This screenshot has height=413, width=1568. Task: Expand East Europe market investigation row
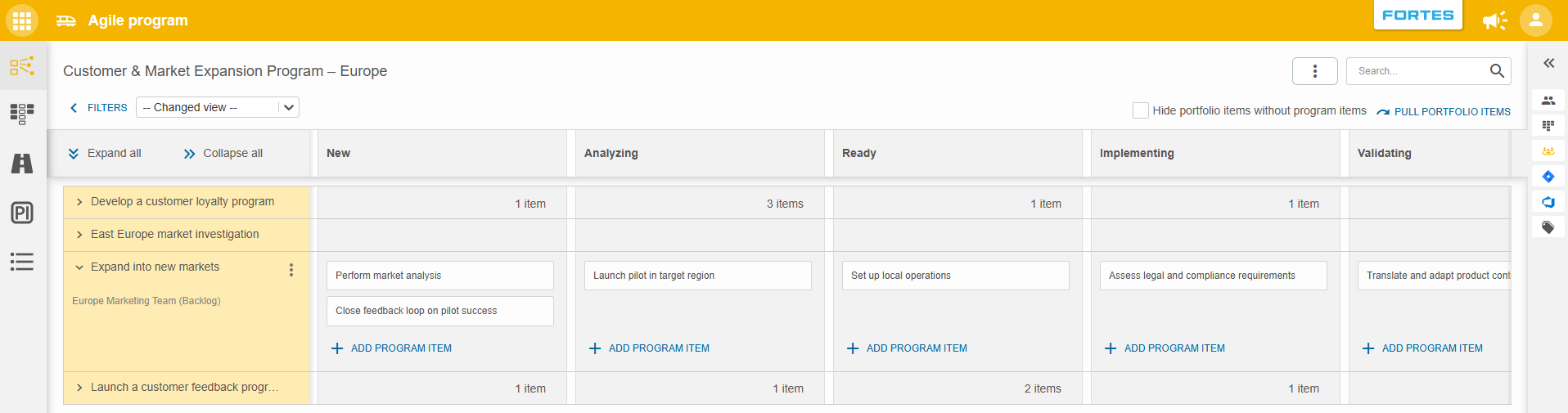(x=79, y=235)
